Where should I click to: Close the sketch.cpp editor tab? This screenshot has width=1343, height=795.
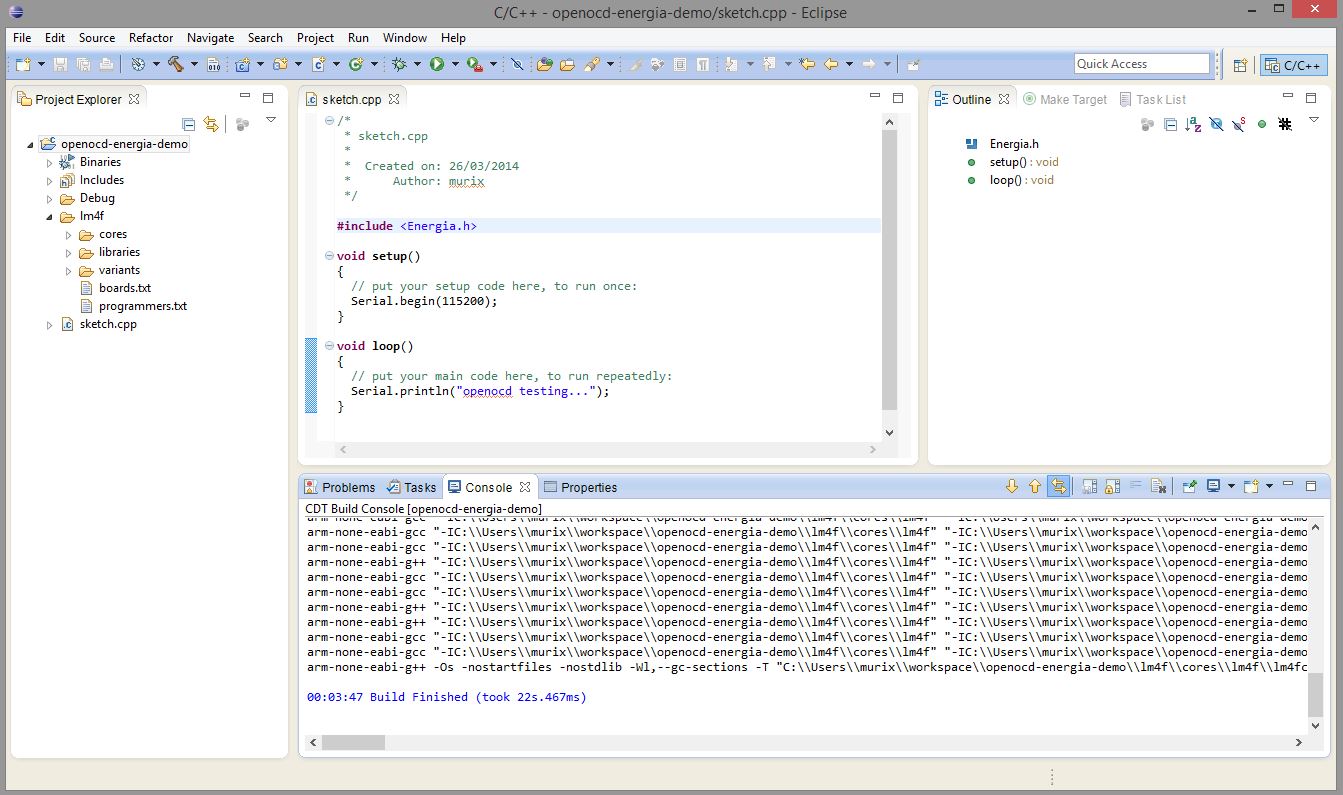pyautogui.click(x=394, y=99)
